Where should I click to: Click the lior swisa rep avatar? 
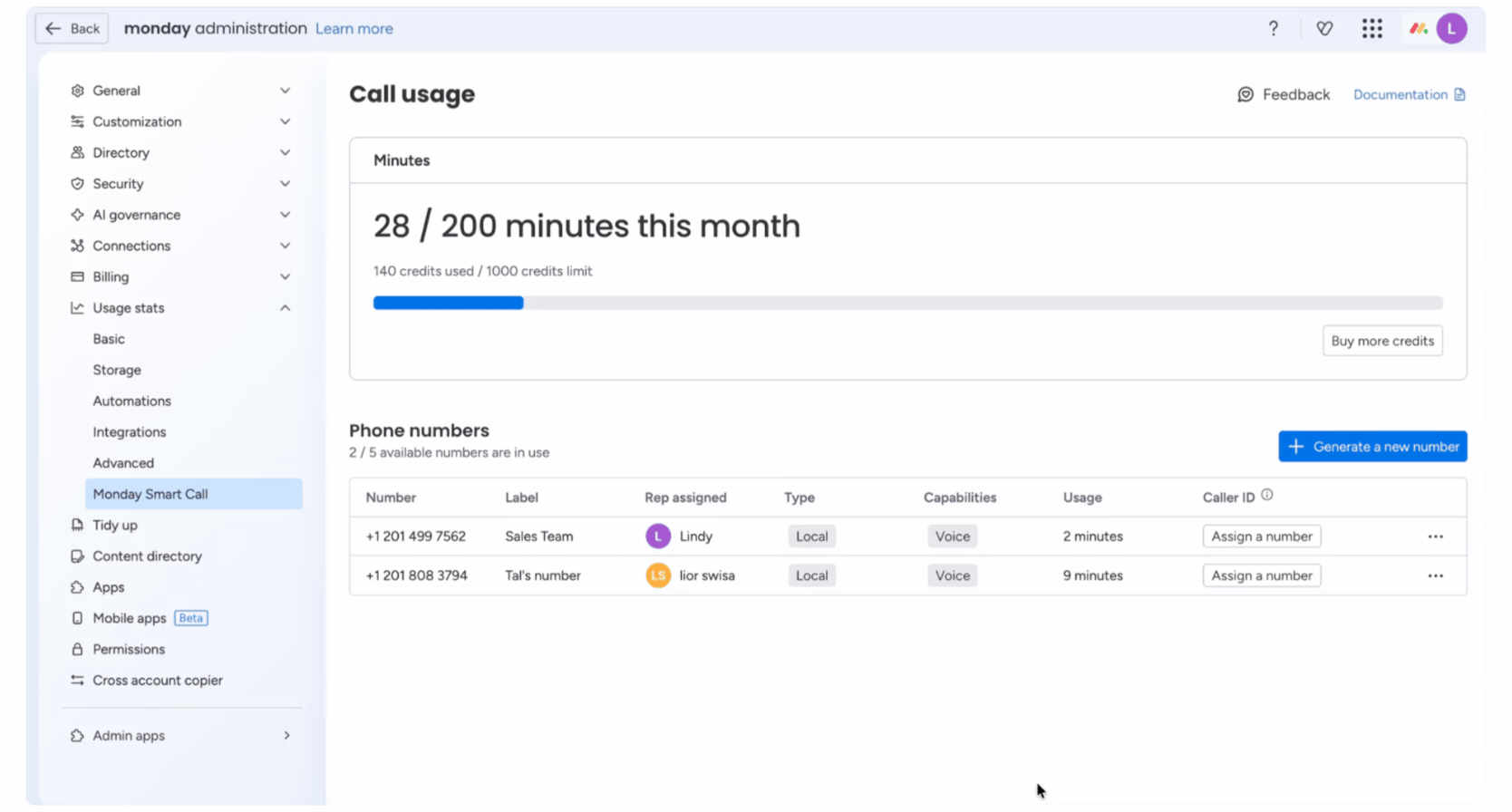[658, 575]
